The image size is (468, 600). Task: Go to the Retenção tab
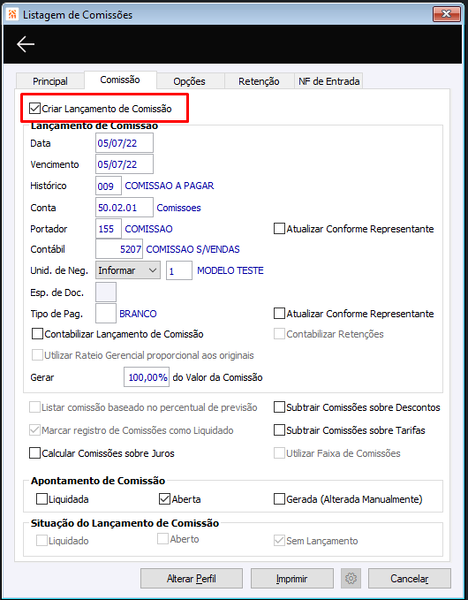(x=259, y=81)
